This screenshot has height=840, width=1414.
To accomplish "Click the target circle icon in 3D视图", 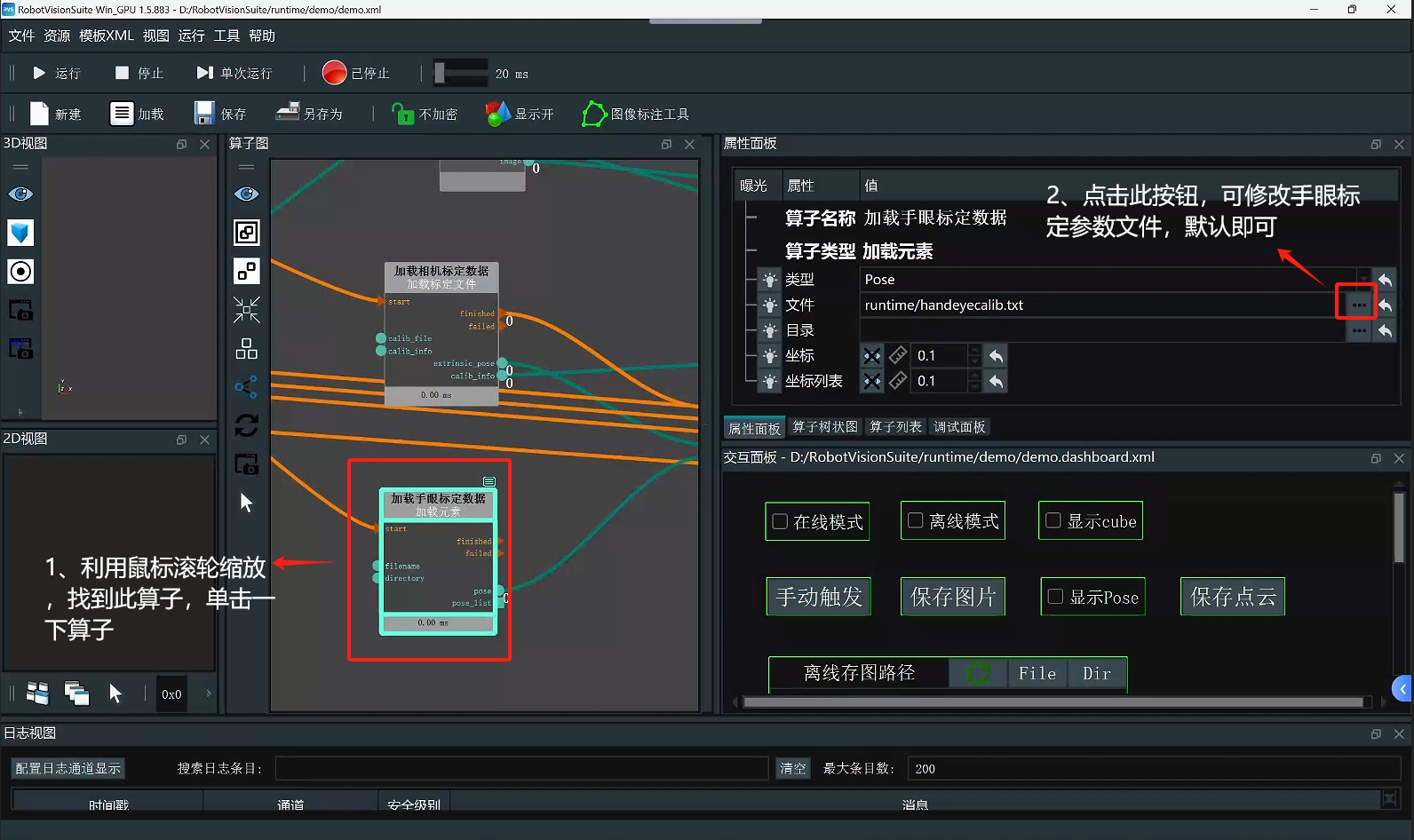I will pos(20,272).
